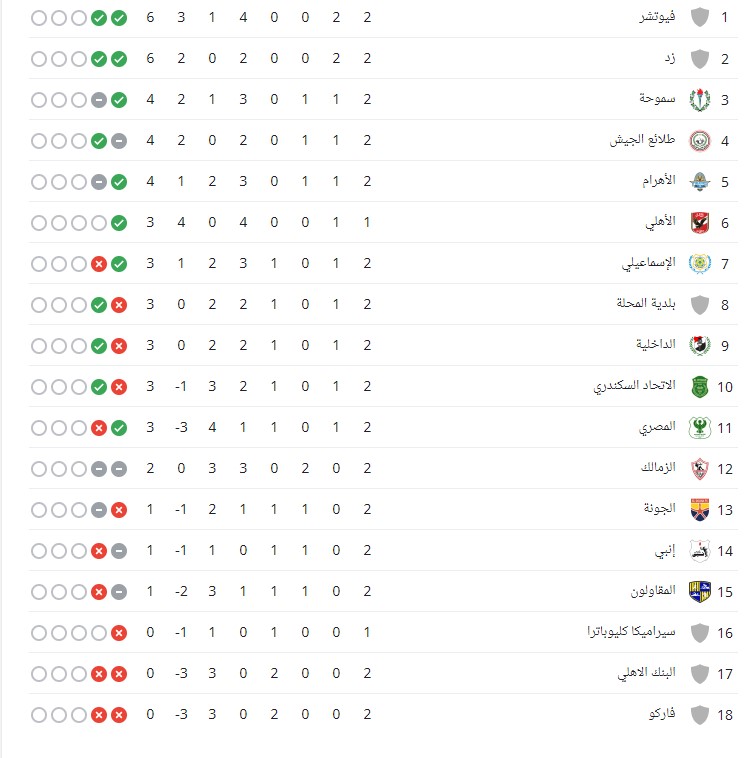
Task: Click the grey placeholder shield beside فاركو
Action: pos(699,714)
